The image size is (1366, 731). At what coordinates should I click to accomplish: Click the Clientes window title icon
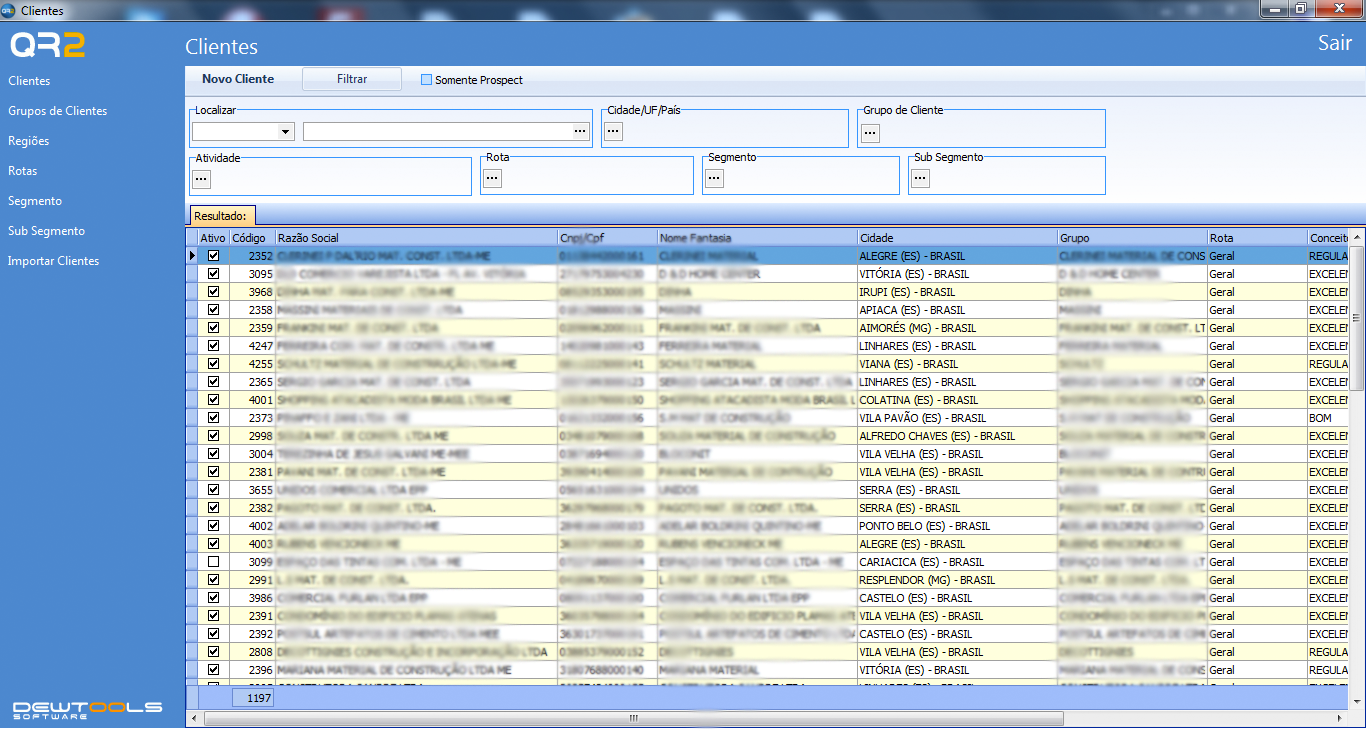(x=9, y=10)
